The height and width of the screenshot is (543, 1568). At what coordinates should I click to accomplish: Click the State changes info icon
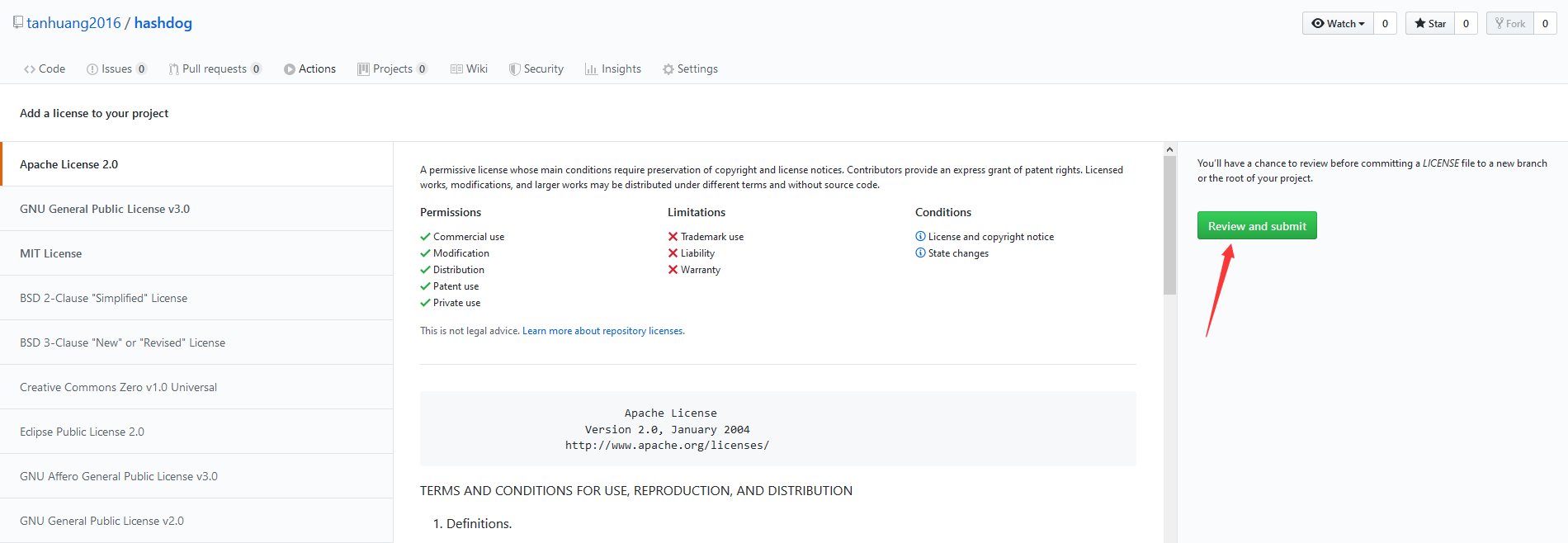(x=920, y=253)
